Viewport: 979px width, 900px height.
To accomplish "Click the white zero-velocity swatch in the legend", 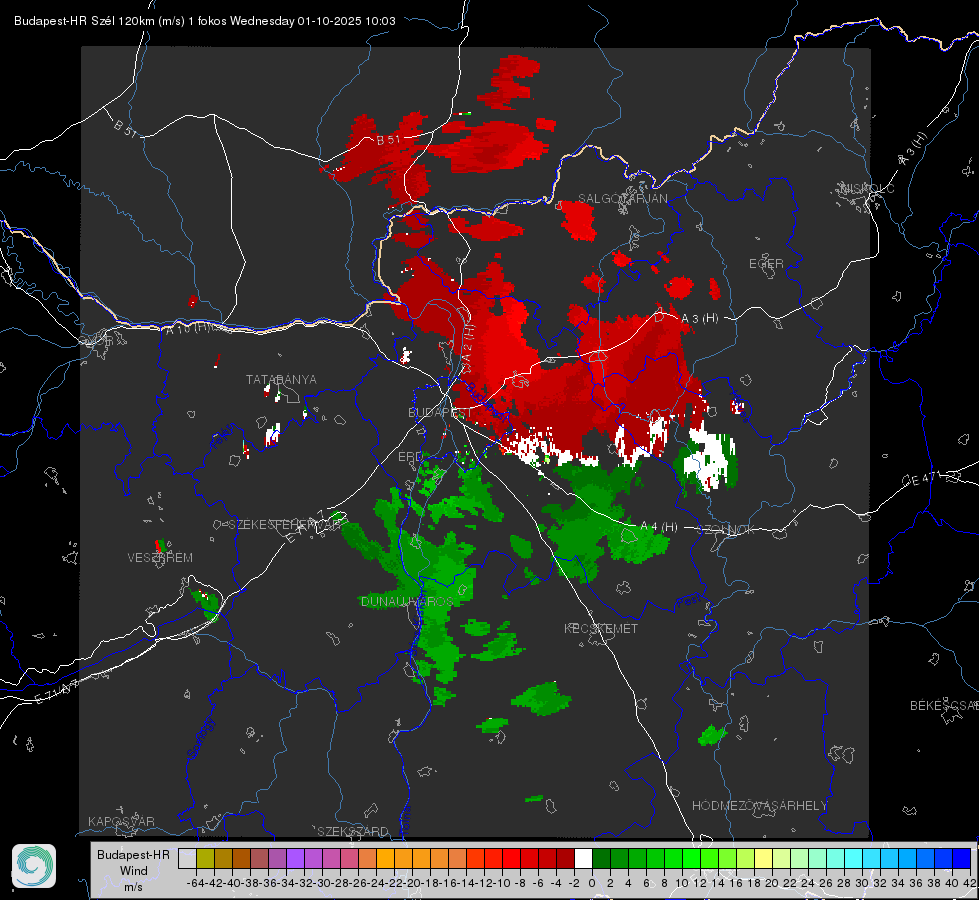I will click(583, 858).
